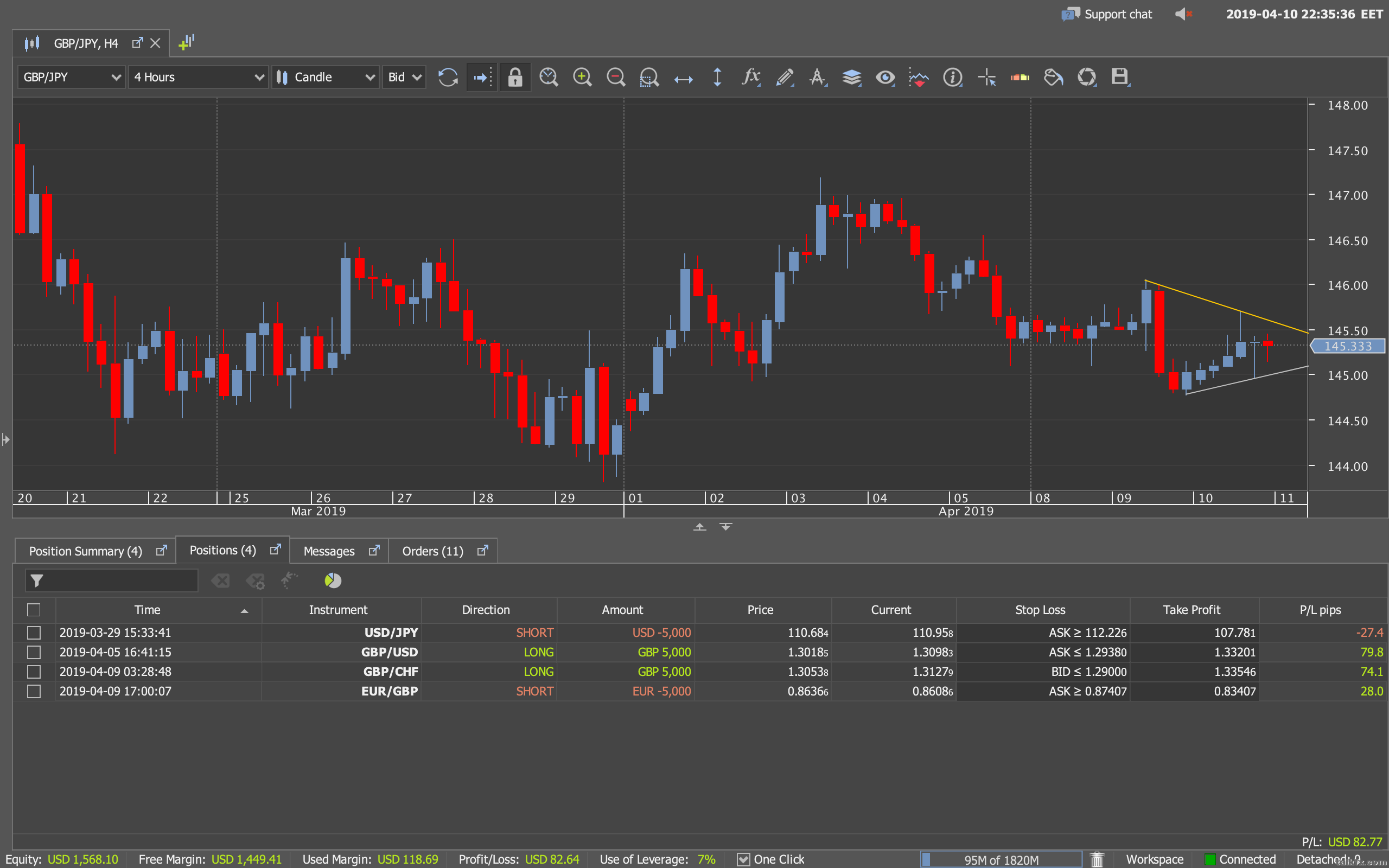Check the GBP/USD position checkbox

coord(34,652)
